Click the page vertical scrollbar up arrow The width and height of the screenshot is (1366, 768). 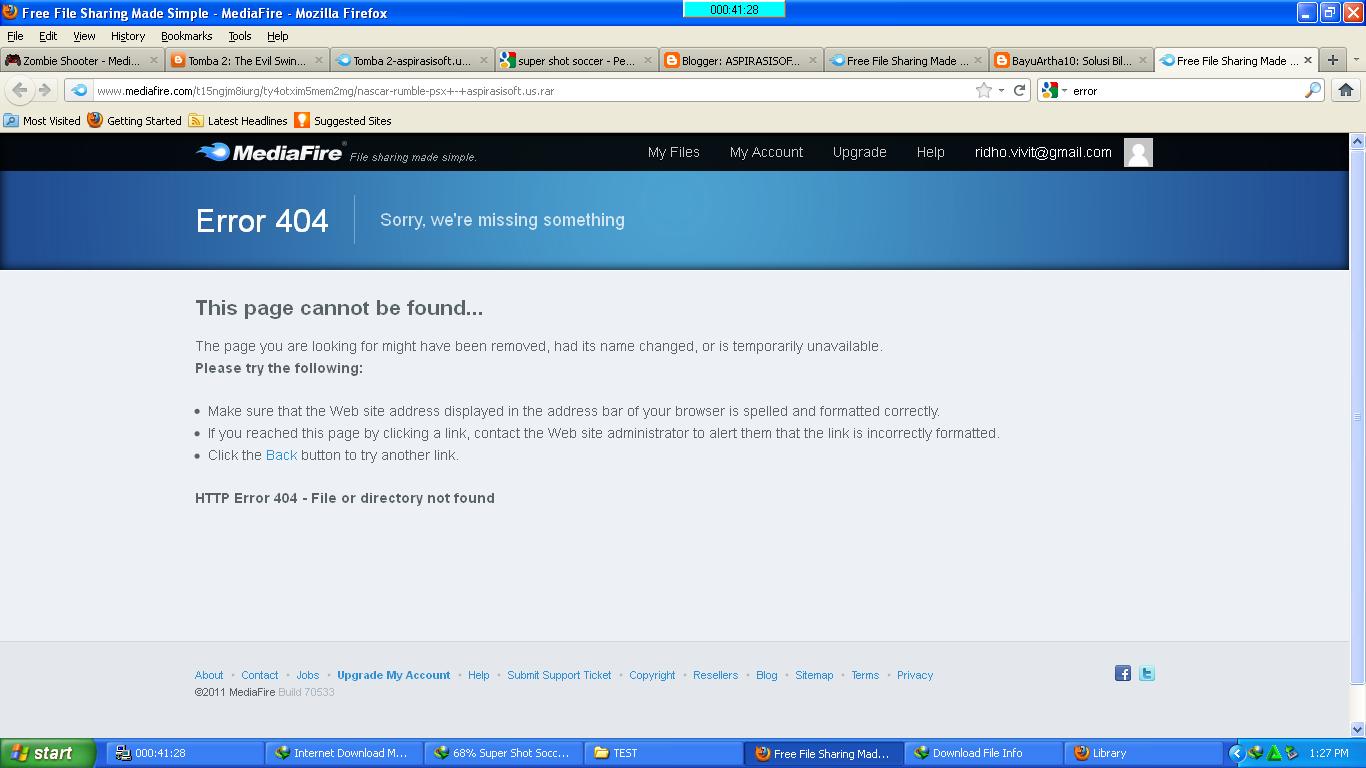(x=1357, y=141)
